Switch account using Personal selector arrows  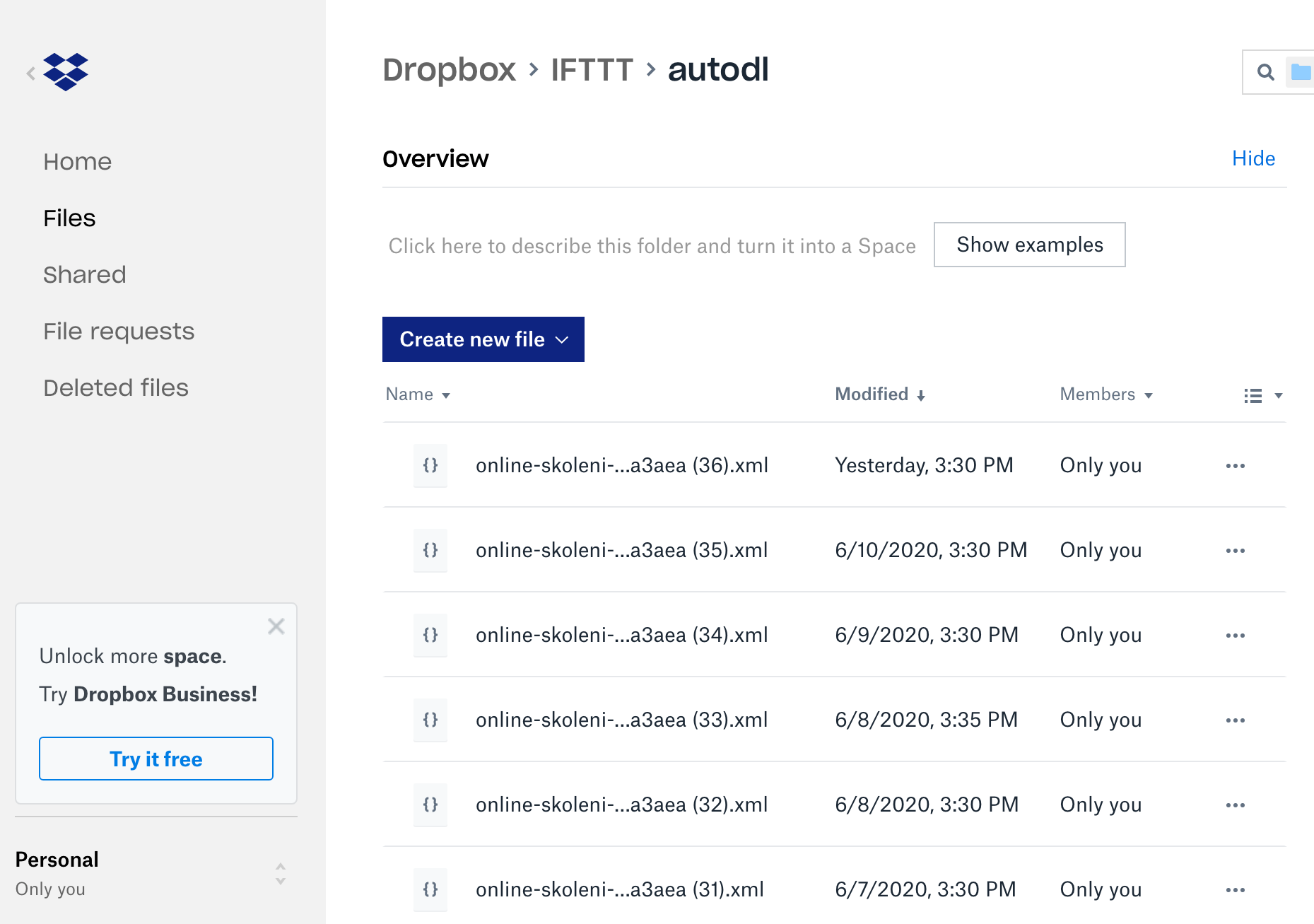[281, 874]
